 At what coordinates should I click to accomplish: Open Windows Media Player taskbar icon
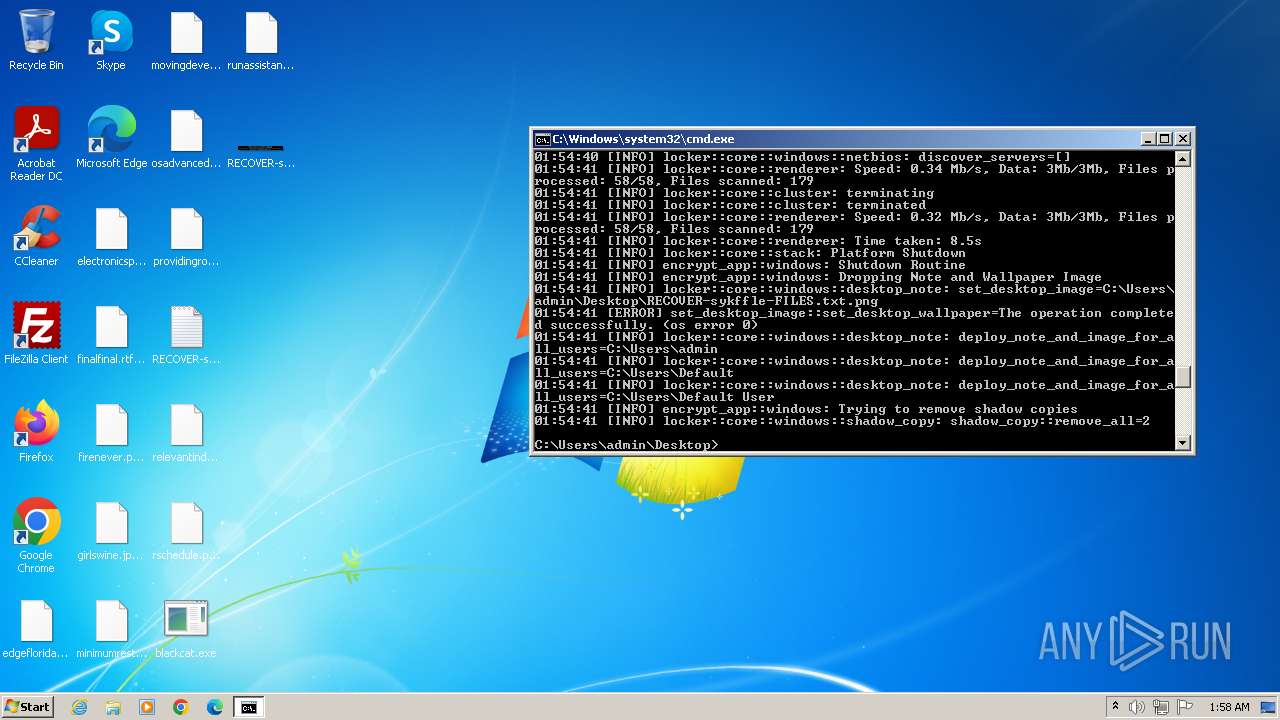click(147, 707)
